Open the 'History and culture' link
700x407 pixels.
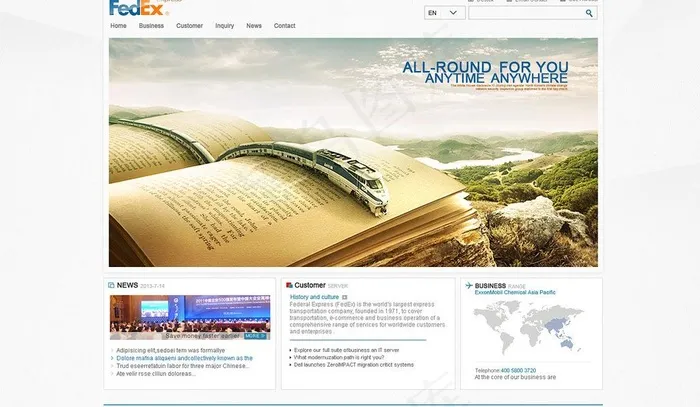point(314,297)
